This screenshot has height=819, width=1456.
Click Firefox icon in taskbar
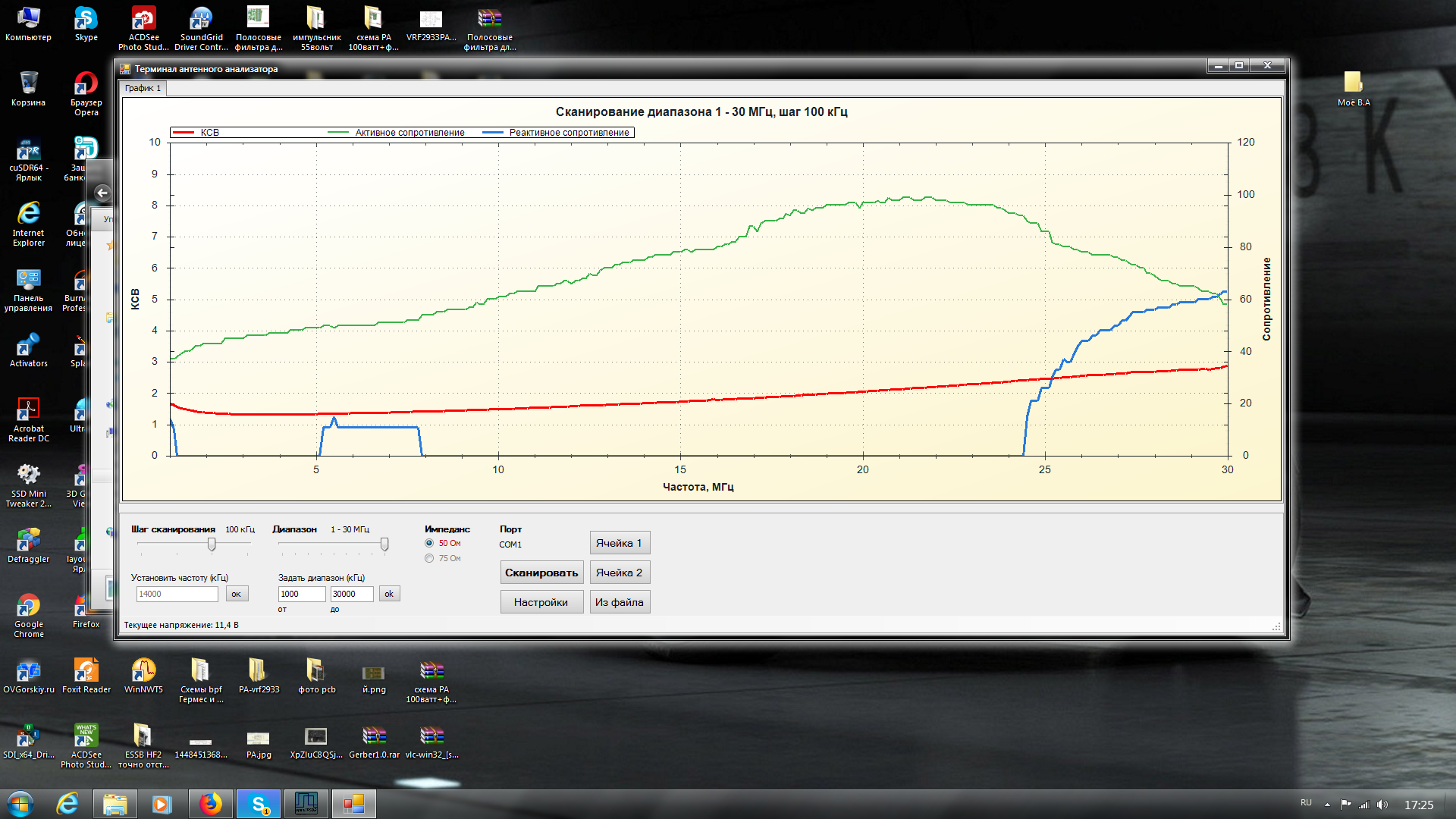211,804
